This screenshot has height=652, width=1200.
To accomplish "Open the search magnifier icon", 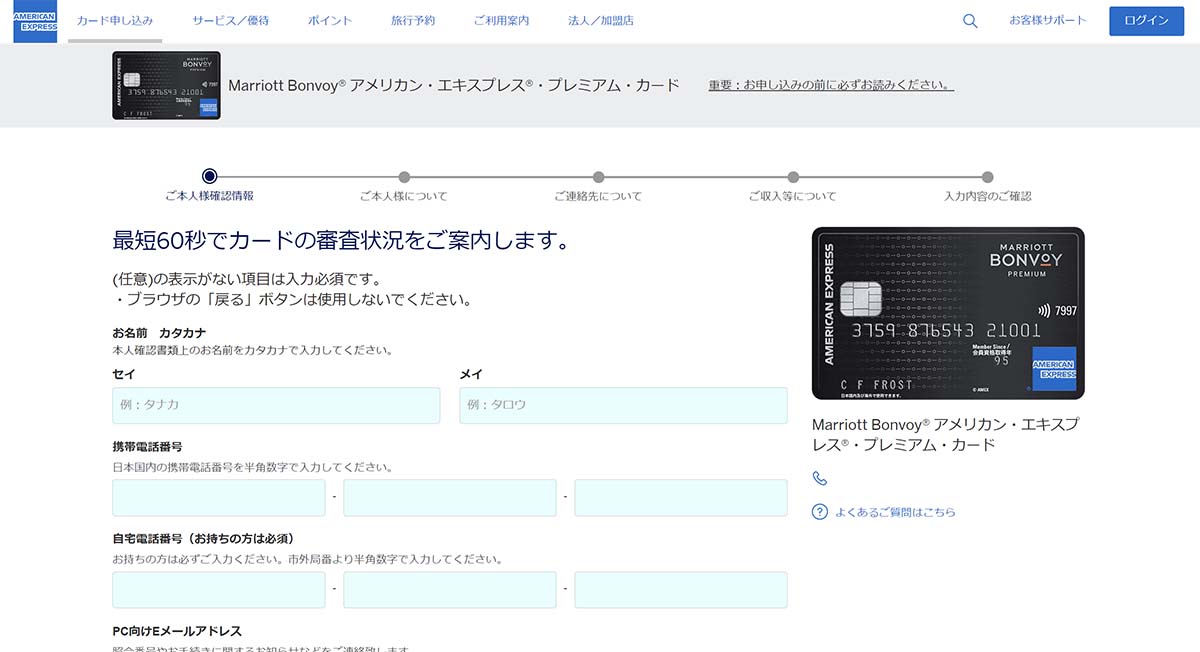I will [970, 21].
